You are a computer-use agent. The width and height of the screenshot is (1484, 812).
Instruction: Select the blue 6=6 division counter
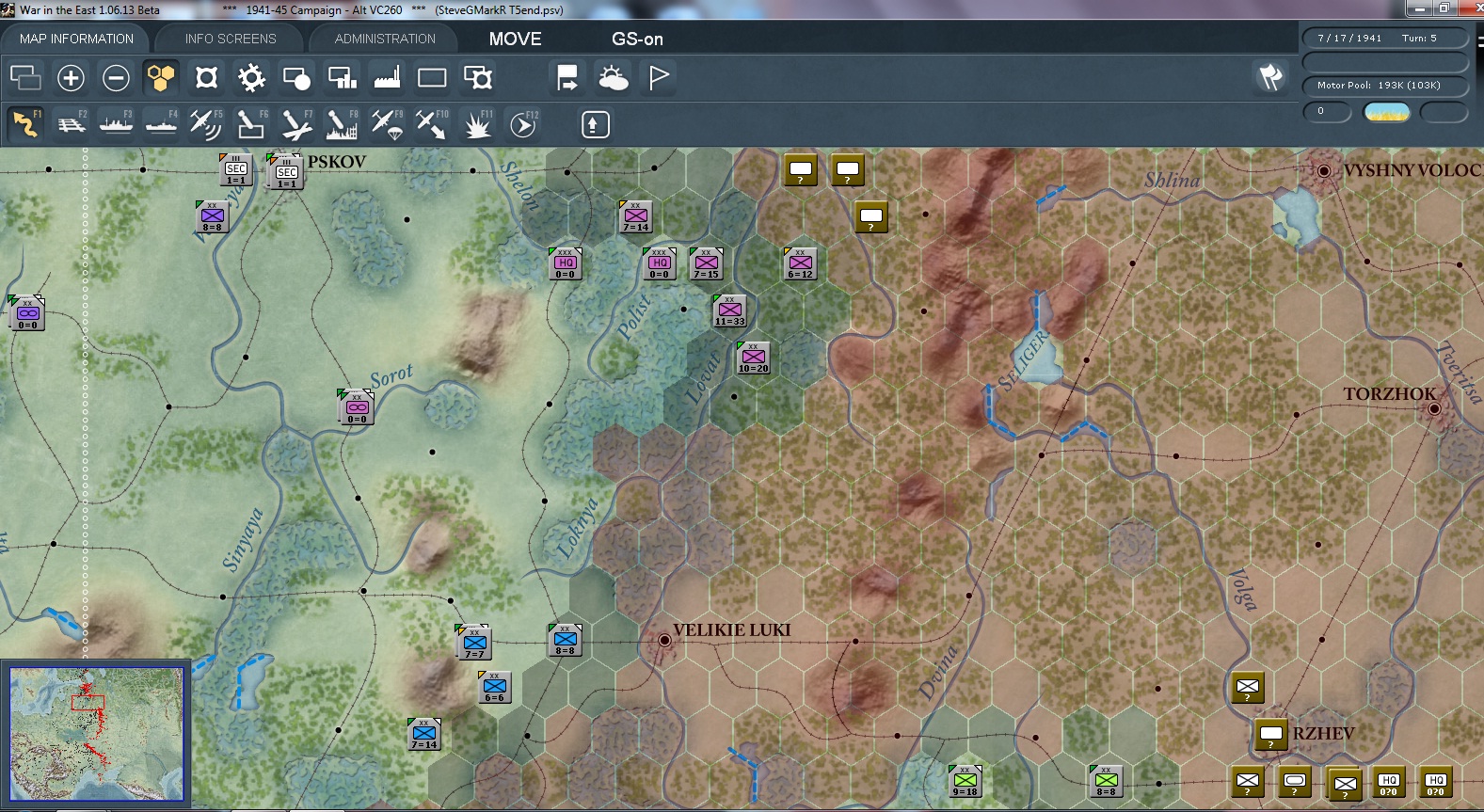(494, 687)
